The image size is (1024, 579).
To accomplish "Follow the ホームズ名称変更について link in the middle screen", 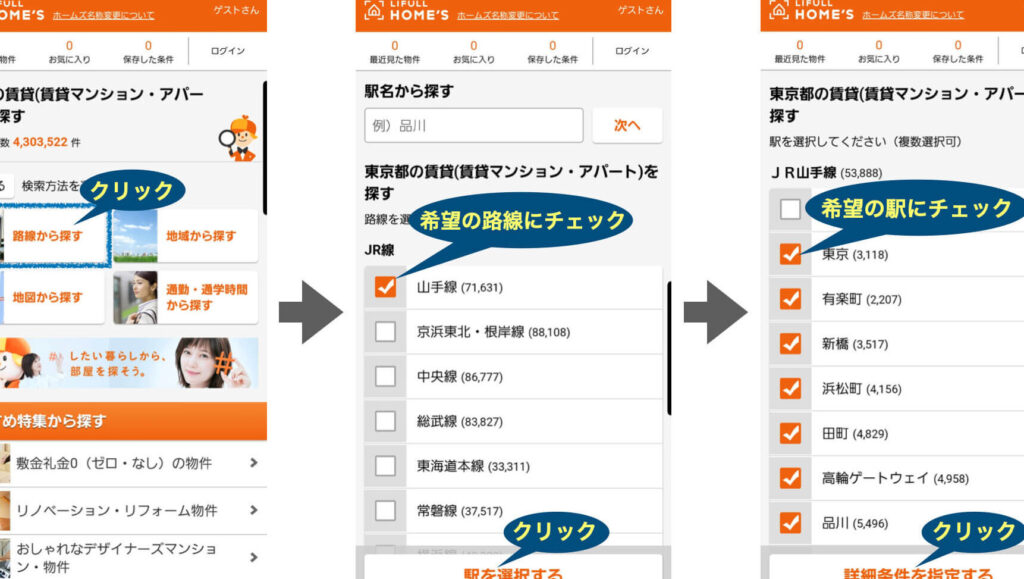I will 508,16.
